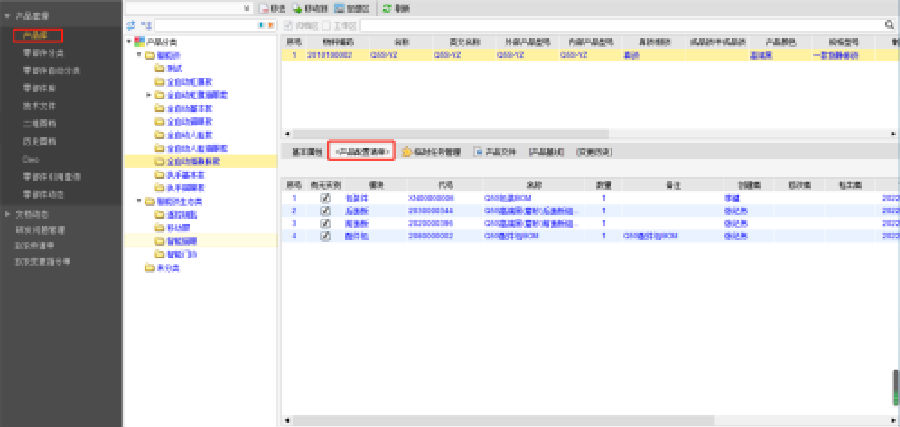This screenshot has height=427, width=900.
Task: Click the magnifier search icon at far right
Action: pos(888,24)
